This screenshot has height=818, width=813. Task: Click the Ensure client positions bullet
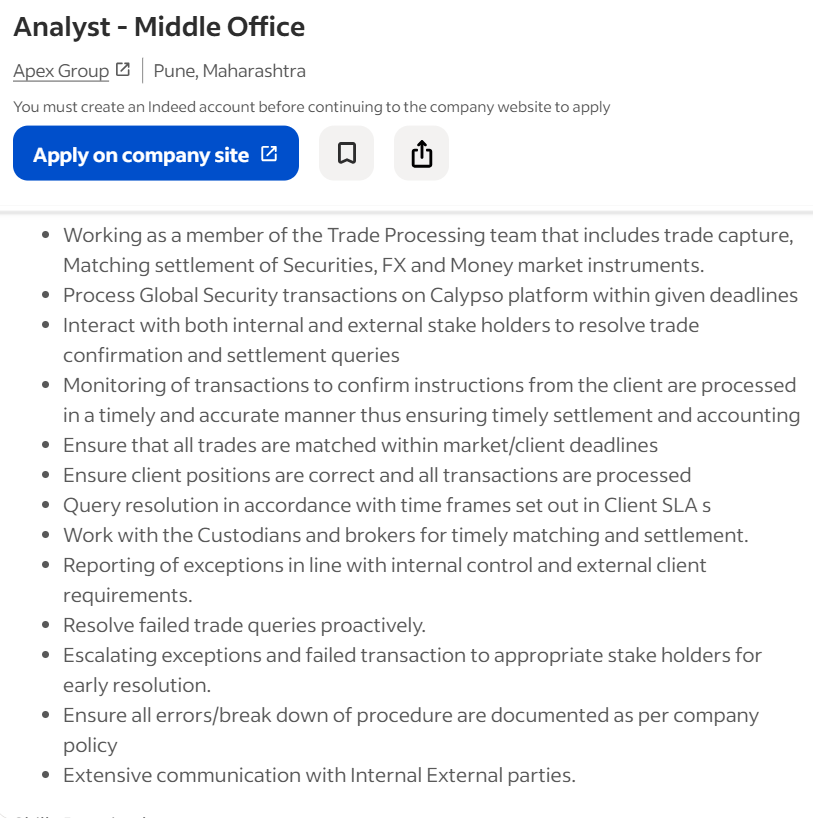[x=376, y=475]
